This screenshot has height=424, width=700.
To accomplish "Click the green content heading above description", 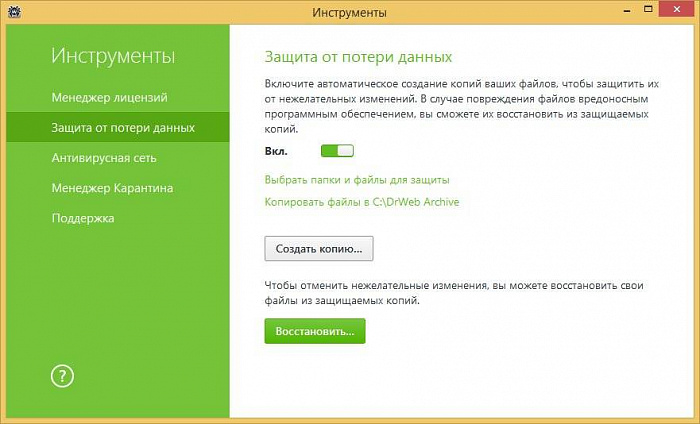I will tap(358, 56).
